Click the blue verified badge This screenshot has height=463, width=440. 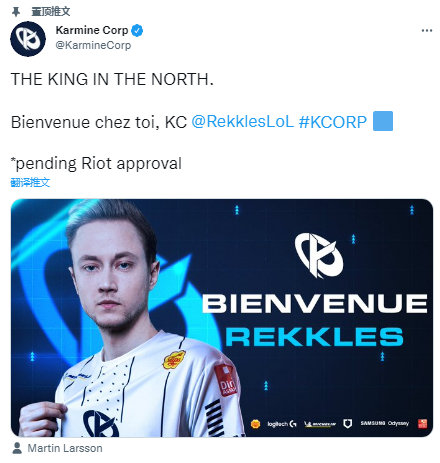pyautogui.click(x=137, y=31)
